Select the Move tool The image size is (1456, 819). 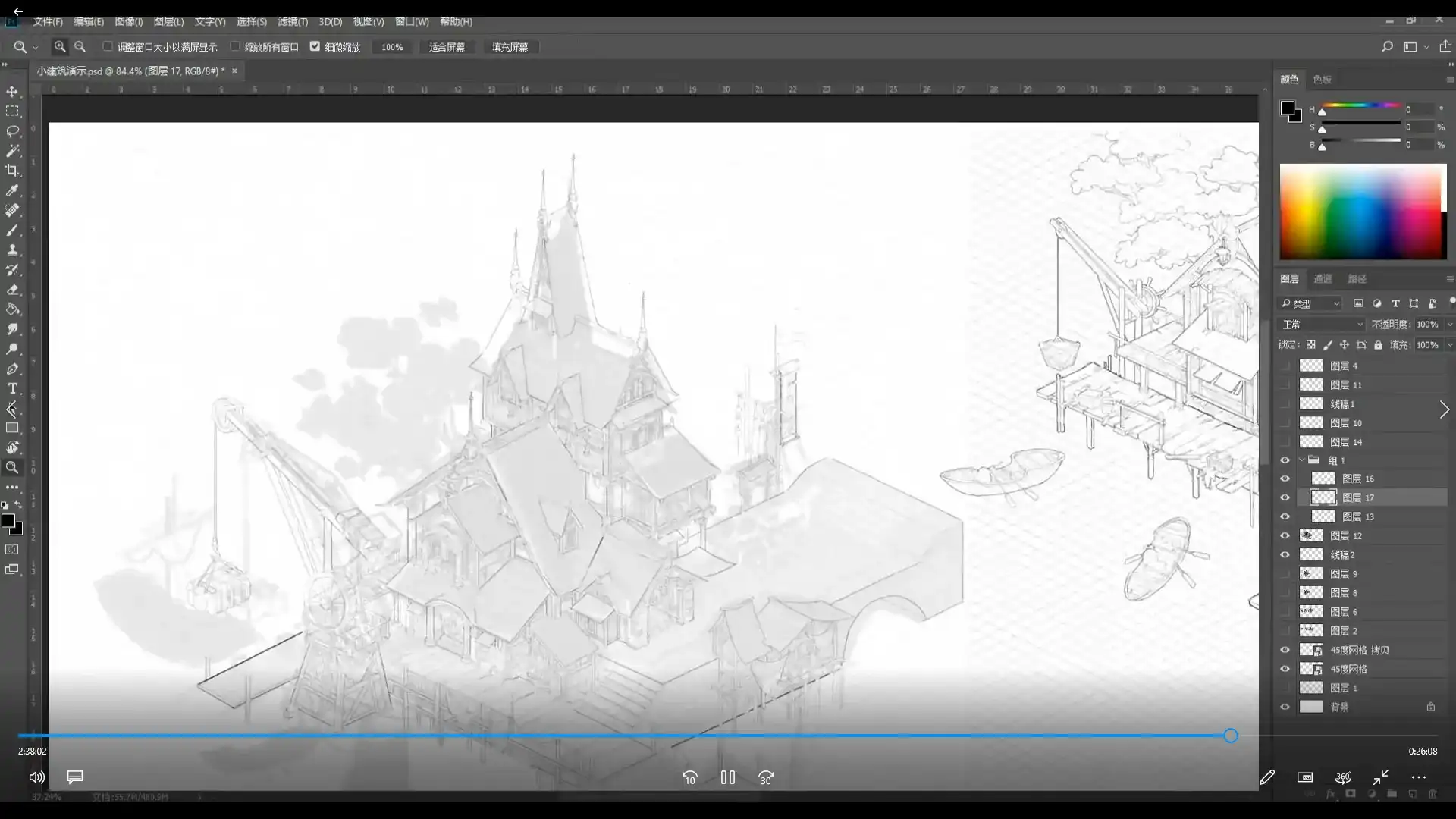click(12, 92)
